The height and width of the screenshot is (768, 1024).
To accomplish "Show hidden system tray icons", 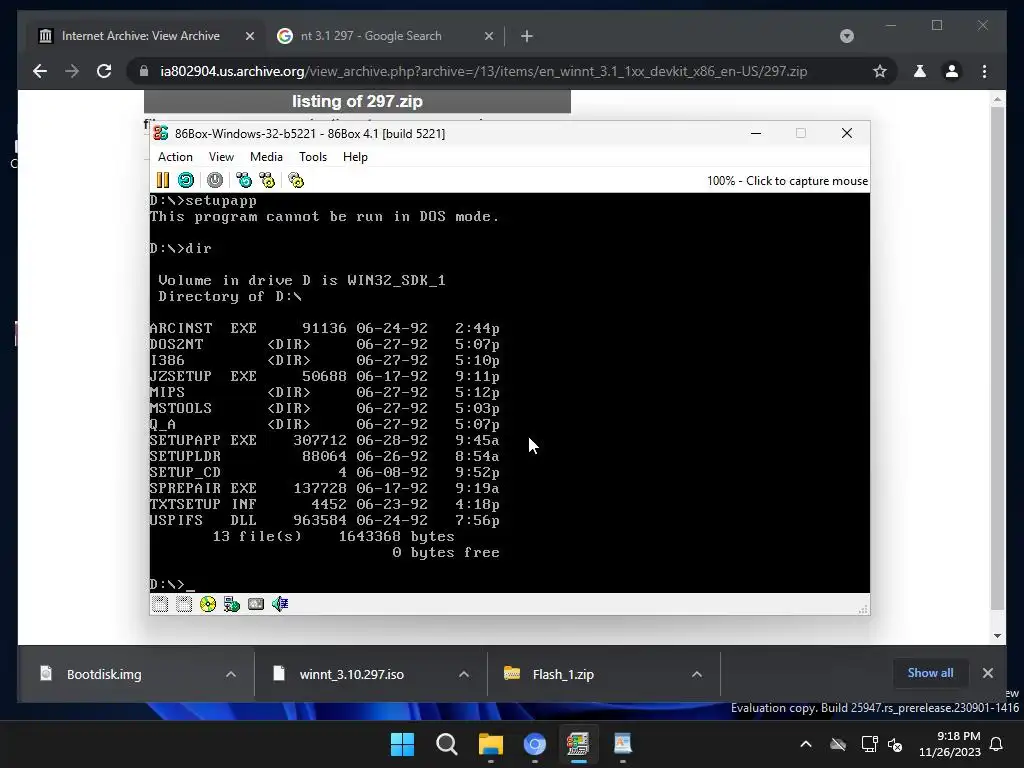I will pyautogui.click(x=806, y=744).
